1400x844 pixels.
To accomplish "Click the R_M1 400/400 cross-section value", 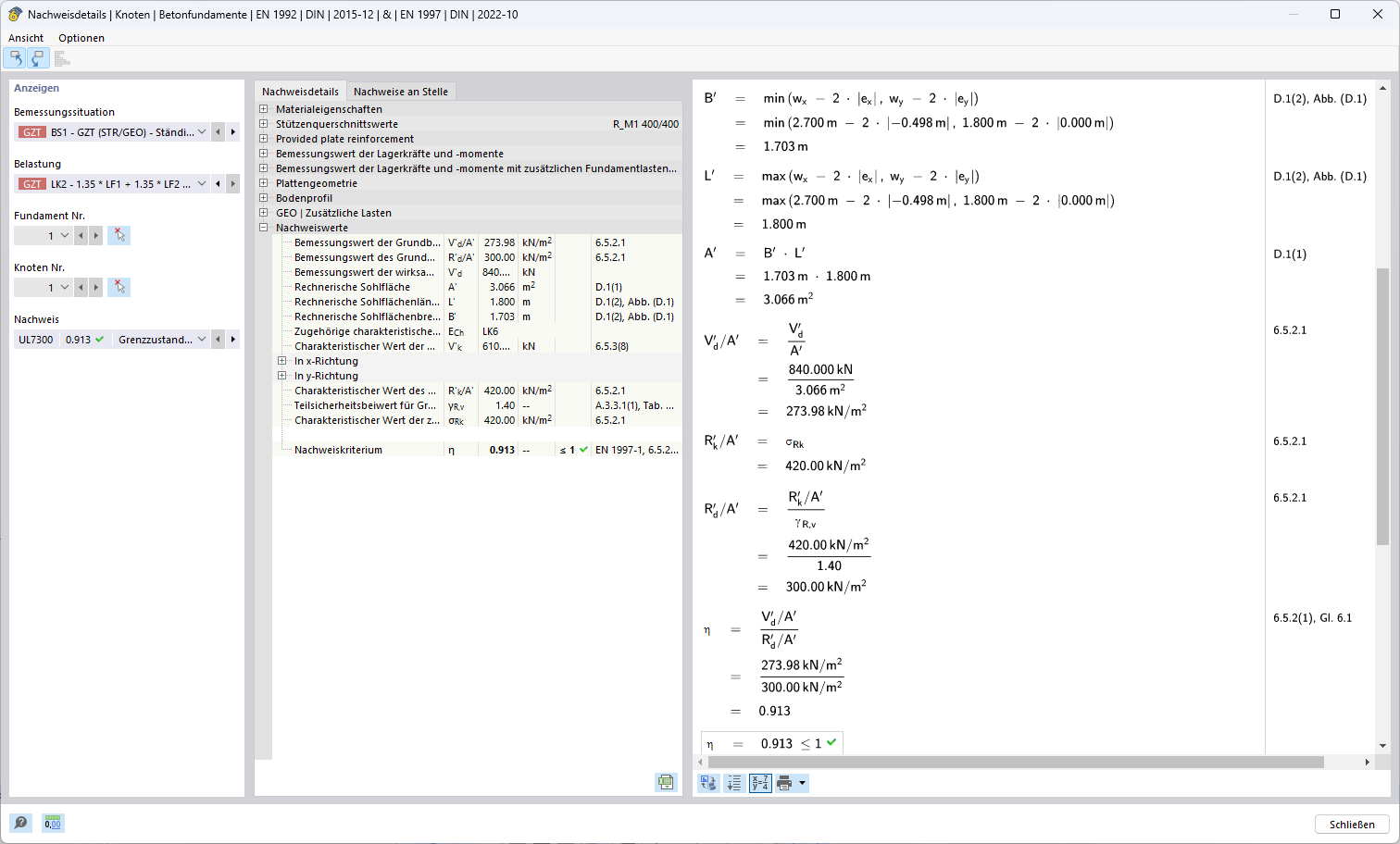I will pos(645,124).
